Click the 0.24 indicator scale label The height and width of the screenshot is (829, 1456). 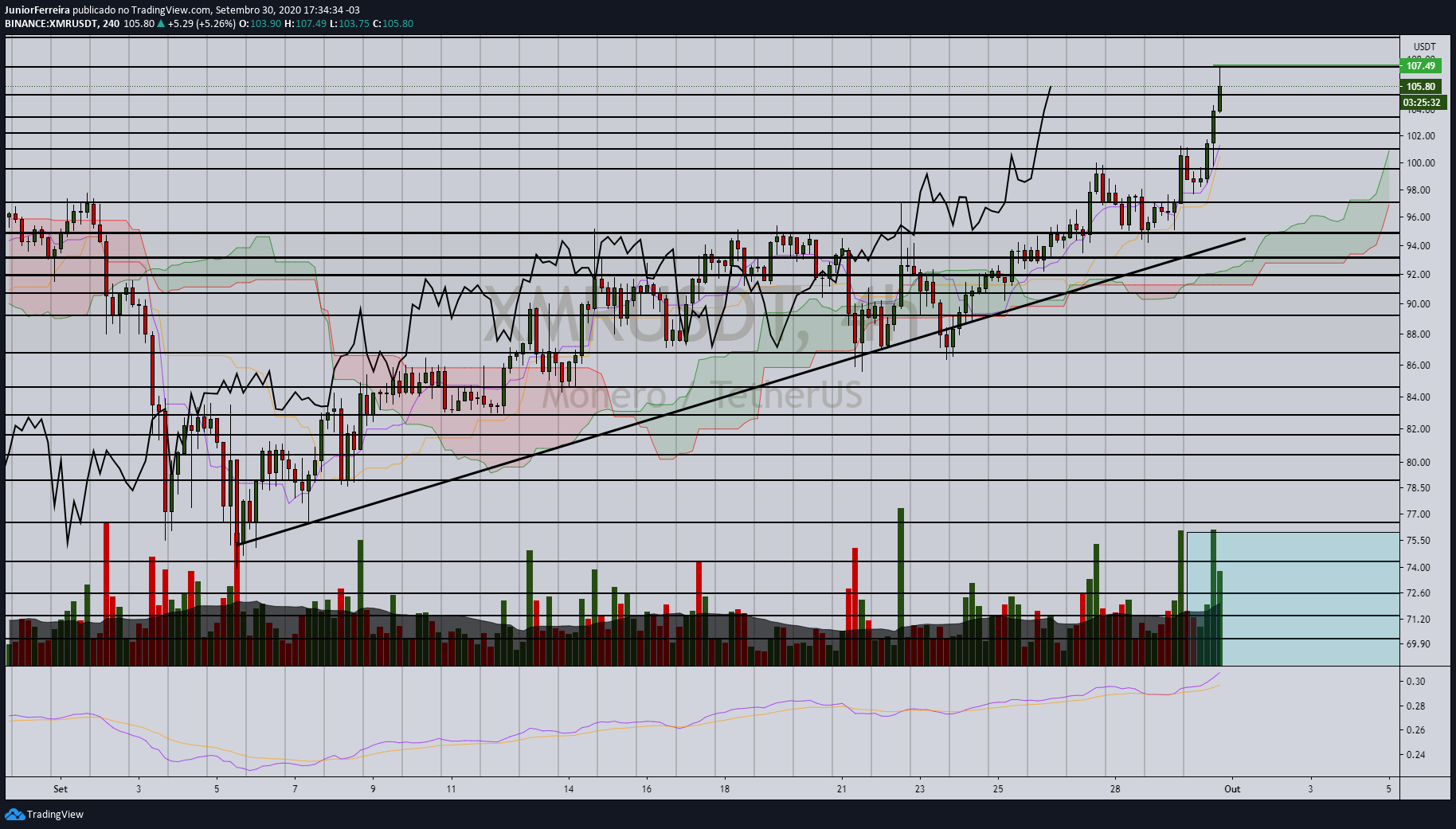(x=1415, y=755)
